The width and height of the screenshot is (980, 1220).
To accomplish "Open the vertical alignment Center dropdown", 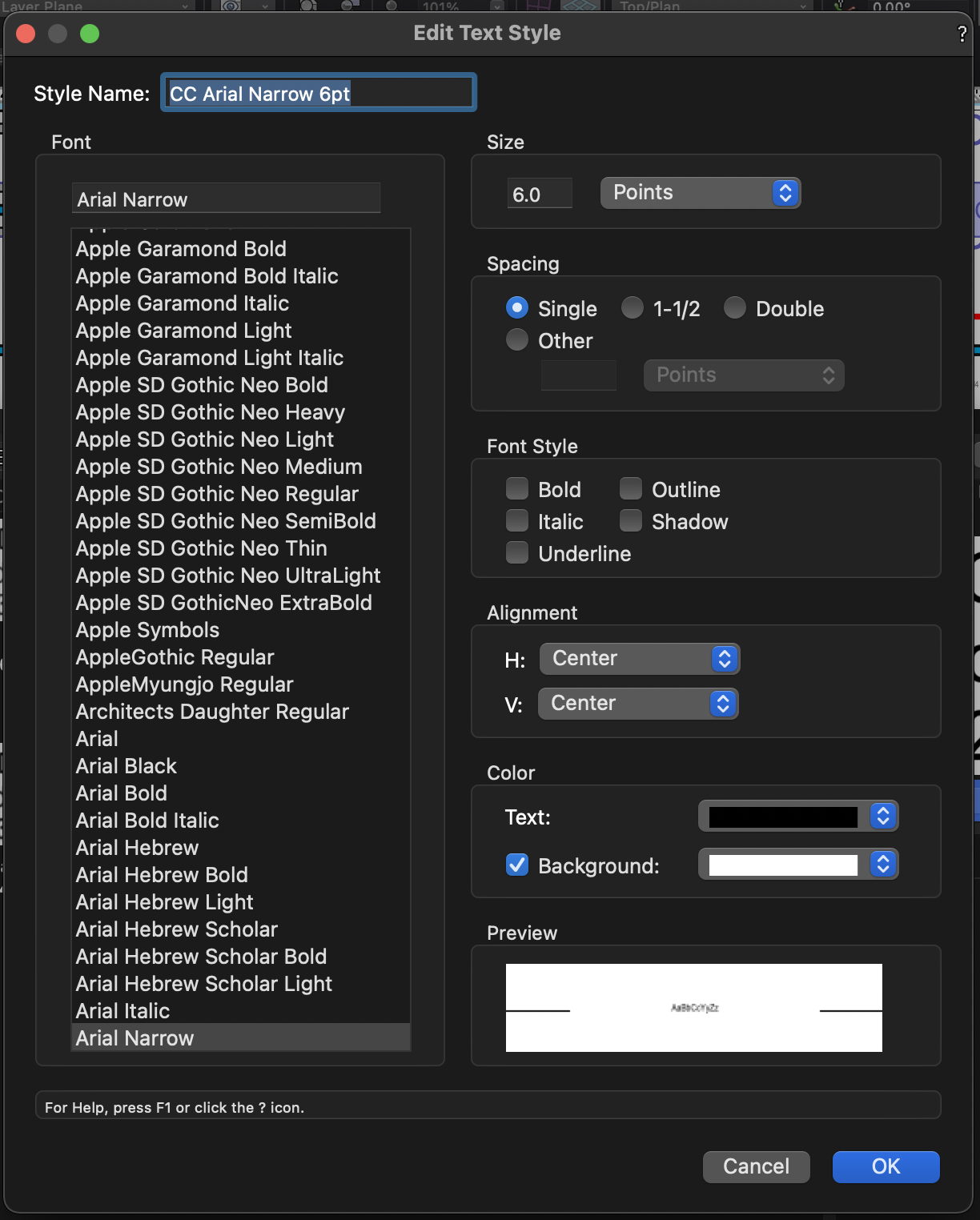I will pos(638,703).
